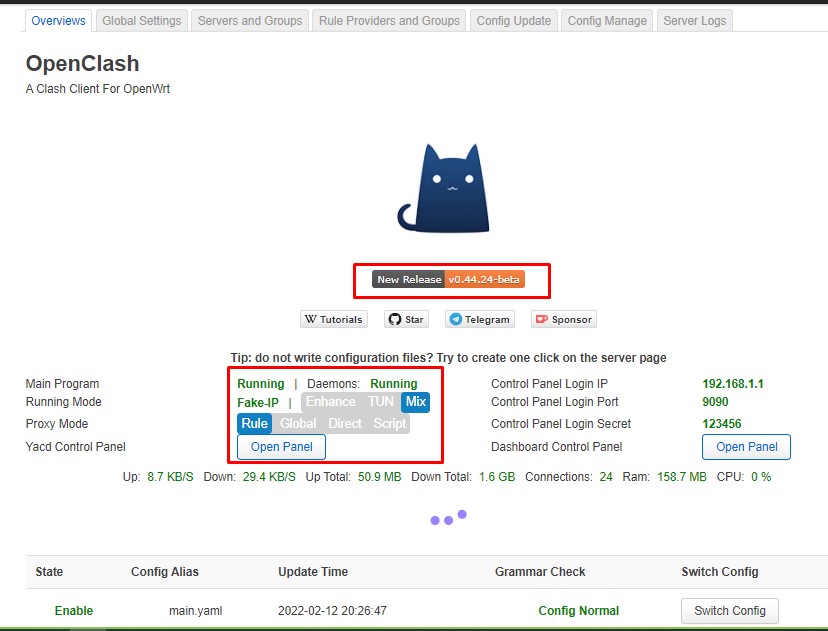This screenshot has width=828, height=631.
Task: Click the control panel IP 192.168.1.1
Action: click(733, 384)
